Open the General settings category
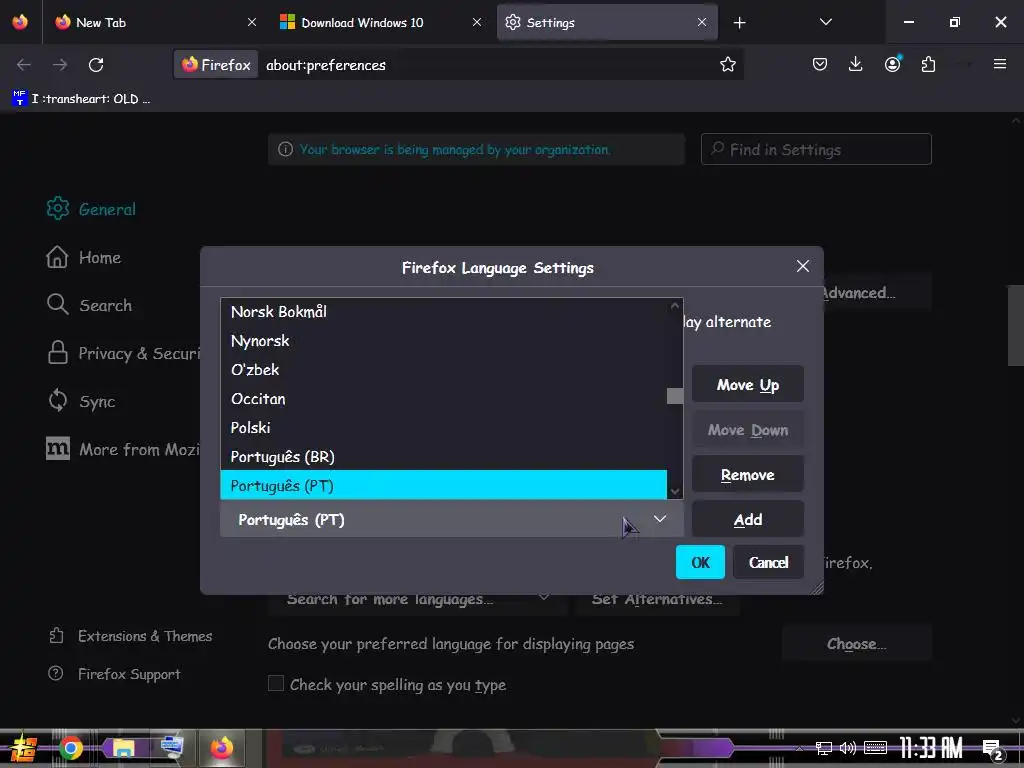Screen dimensions: 1024x768 tap(91, 209)
